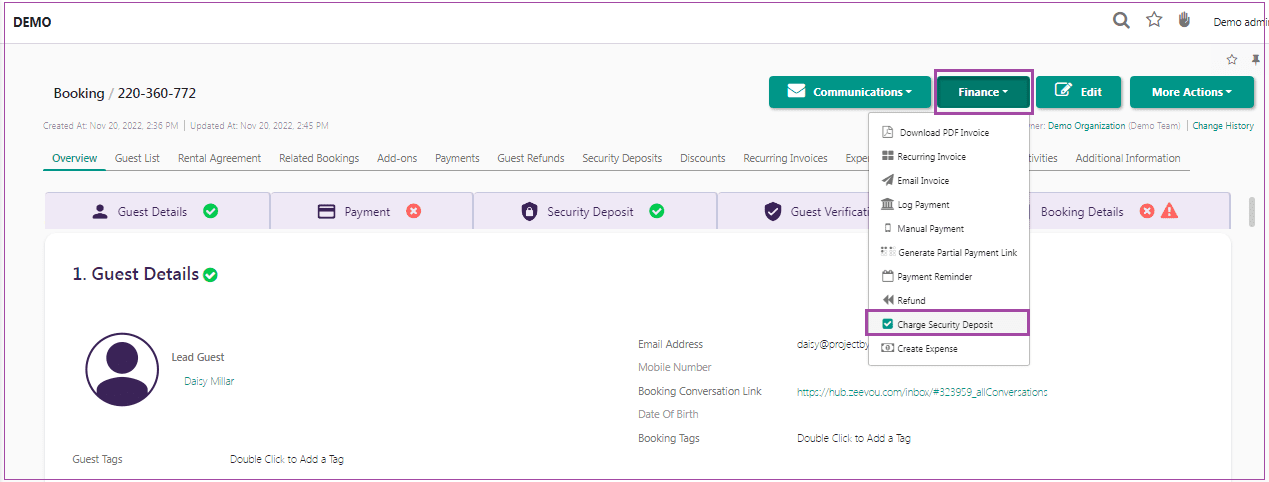Click Guest Tags 'Double Click to Add a Tag'
This screenshot has height=482, width=1269.
coord(287,459)
